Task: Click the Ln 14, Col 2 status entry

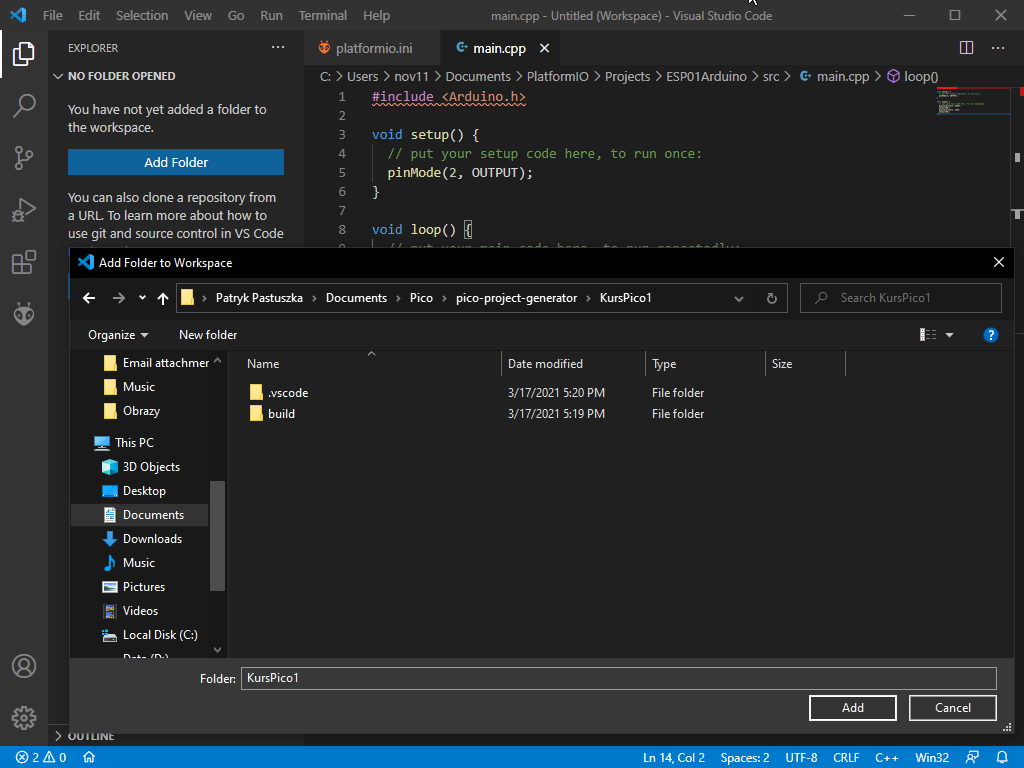Action: 673,758
